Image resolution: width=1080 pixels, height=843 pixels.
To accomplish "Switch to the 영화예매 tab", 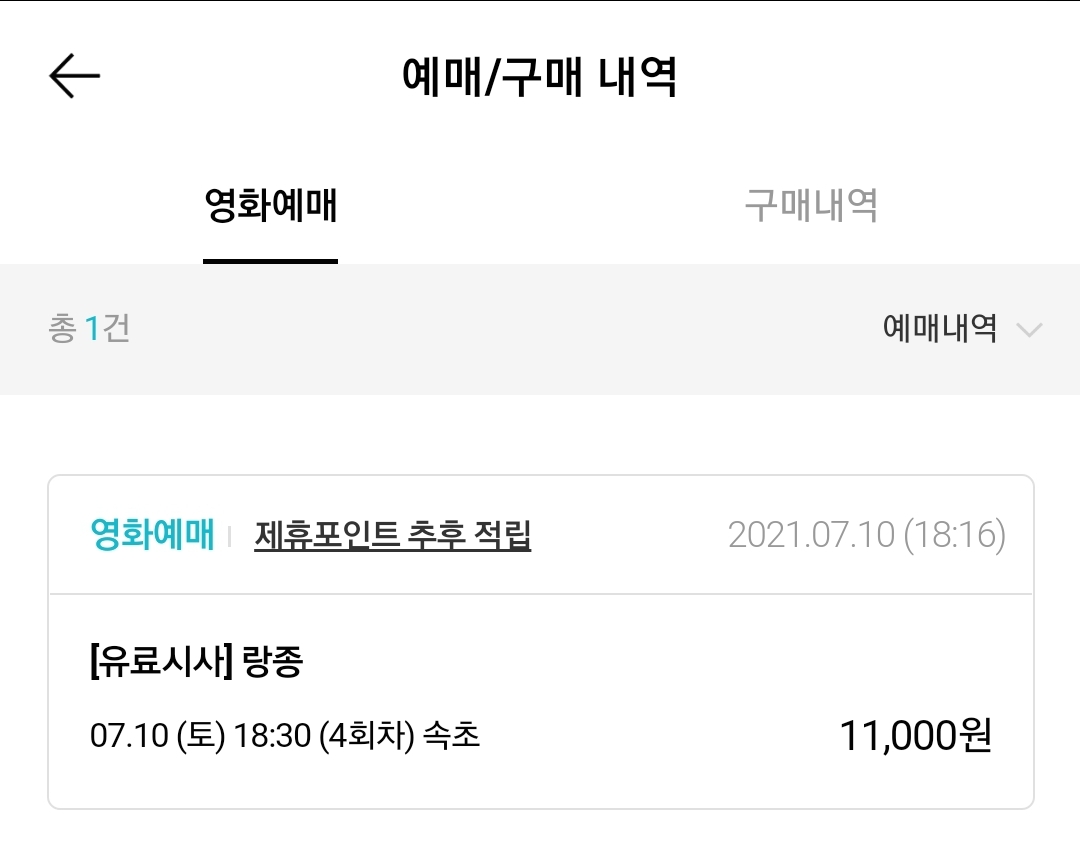I will 270,206.
